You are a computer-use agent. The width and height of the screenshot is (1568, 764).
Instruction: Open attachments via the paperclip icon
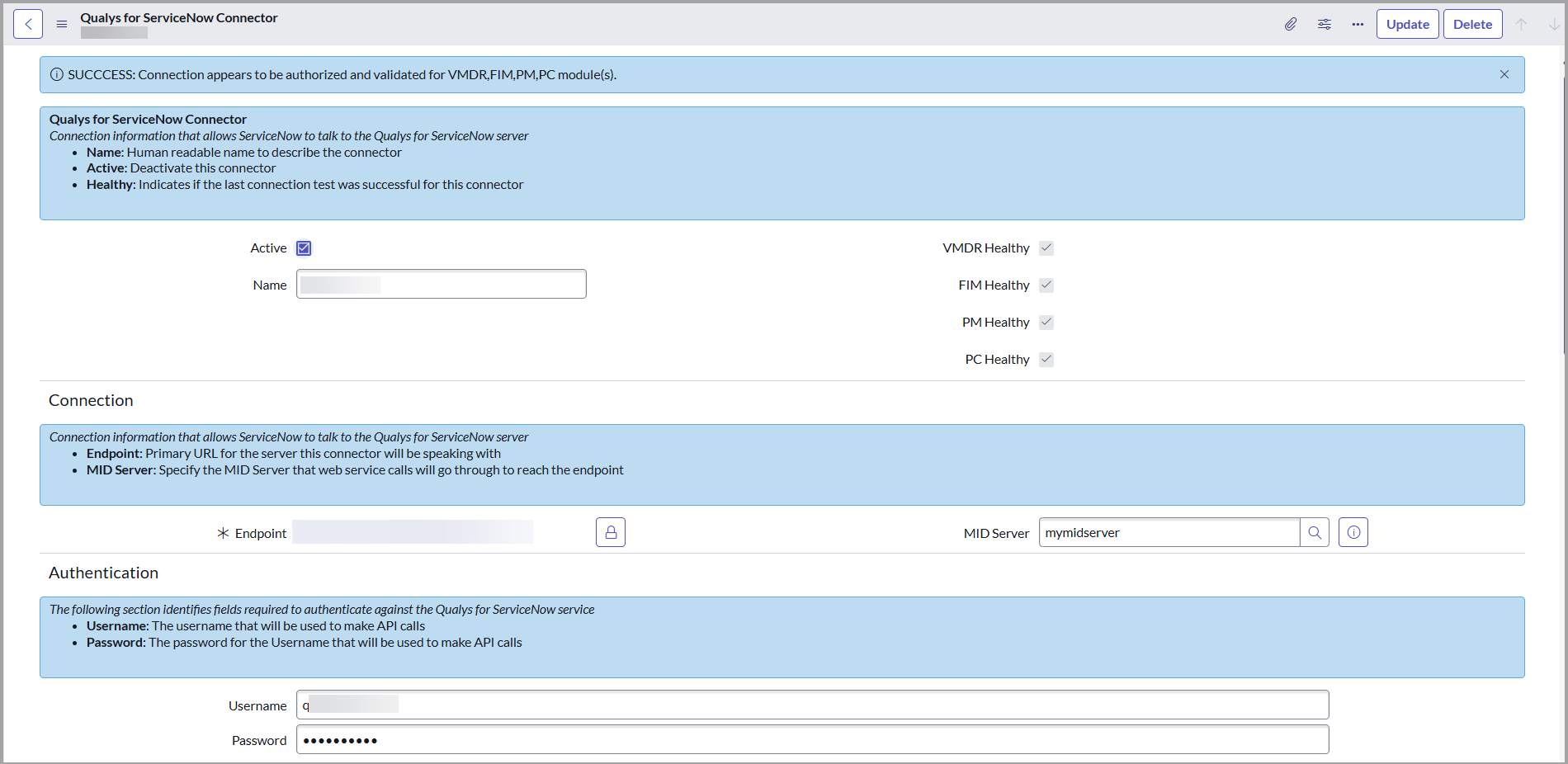point(1291,24)
